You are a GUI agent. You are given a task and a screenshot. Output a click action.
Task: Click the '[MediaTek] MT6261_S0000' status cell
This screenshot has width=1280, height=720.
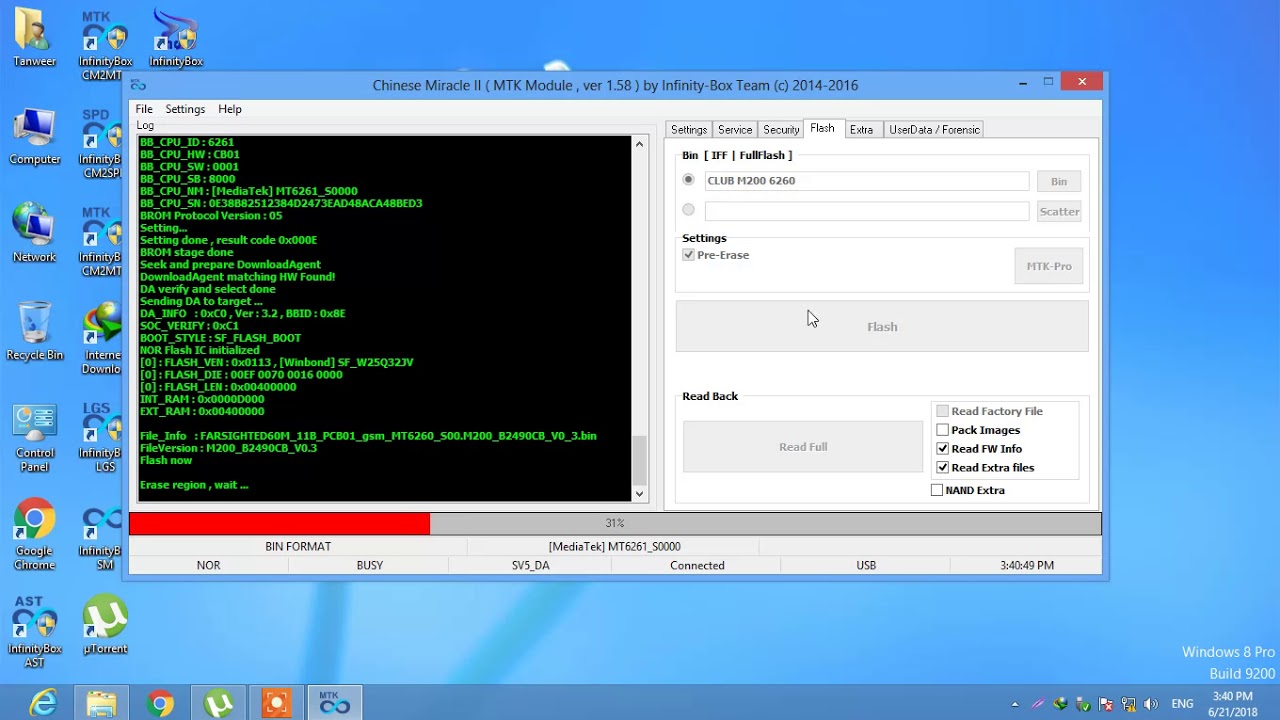(614, 547)
